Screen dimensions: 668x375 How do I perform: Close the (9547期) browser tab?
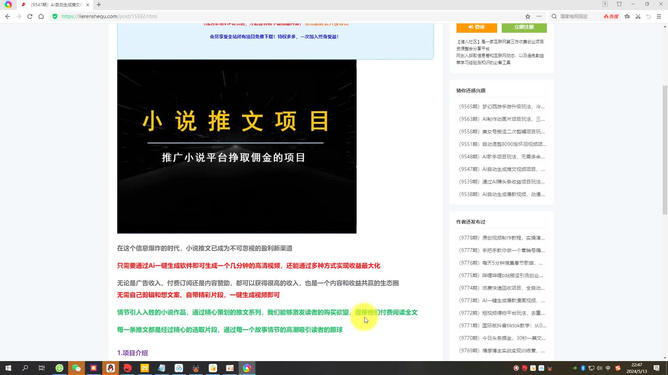(x=87, y=5)
